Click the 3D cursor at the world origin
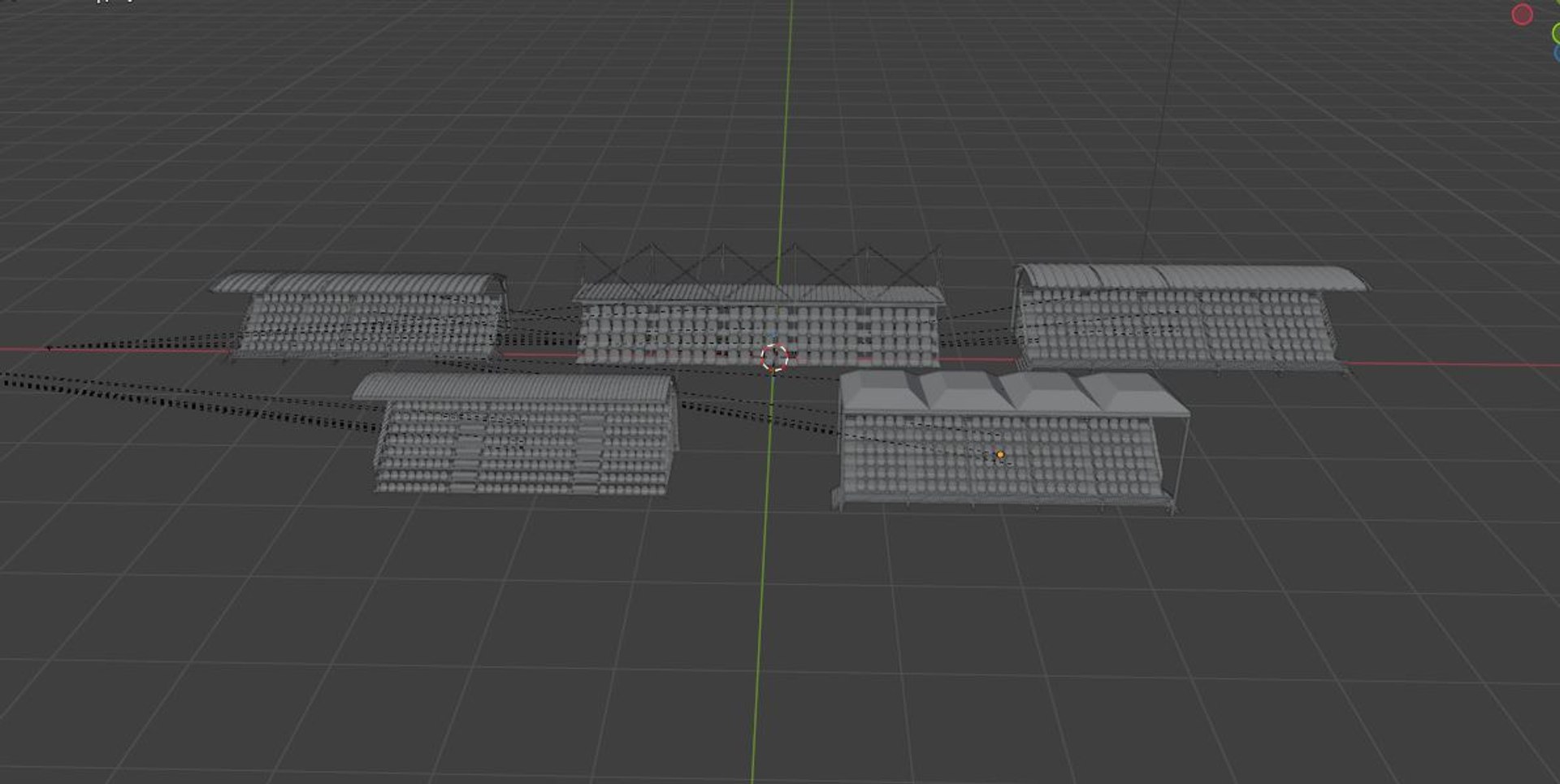The width and height of the screenshot is (1560, 784). (773, 357)
